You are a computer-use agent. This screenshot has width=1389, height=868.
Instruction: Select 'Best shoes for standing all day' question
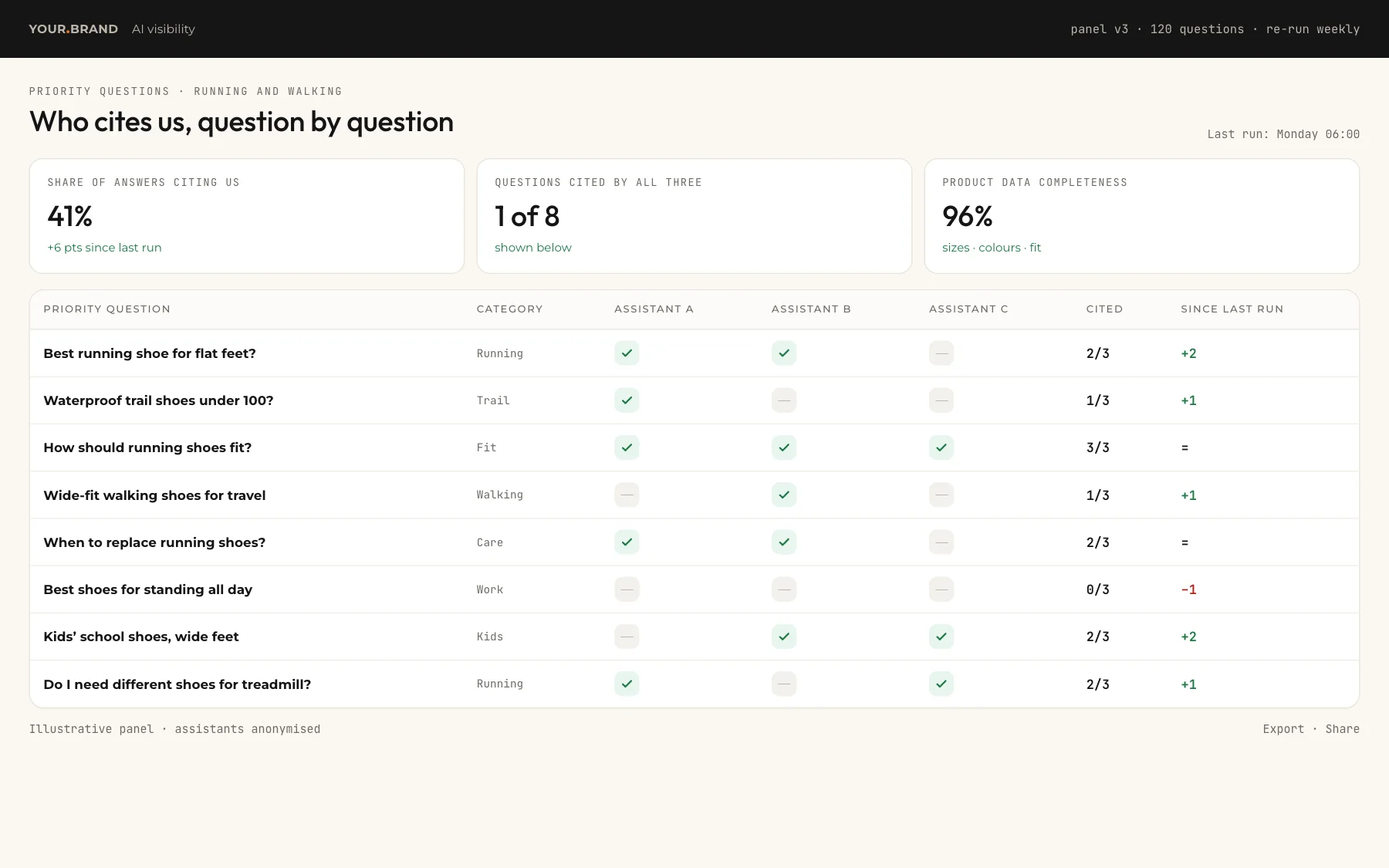148,589
